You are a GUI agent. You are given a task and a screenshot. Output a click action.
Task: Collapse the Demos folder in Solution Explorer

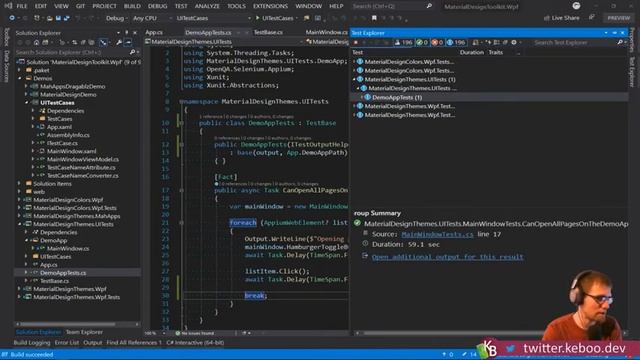pyautogui.click(x=20, y=78)
